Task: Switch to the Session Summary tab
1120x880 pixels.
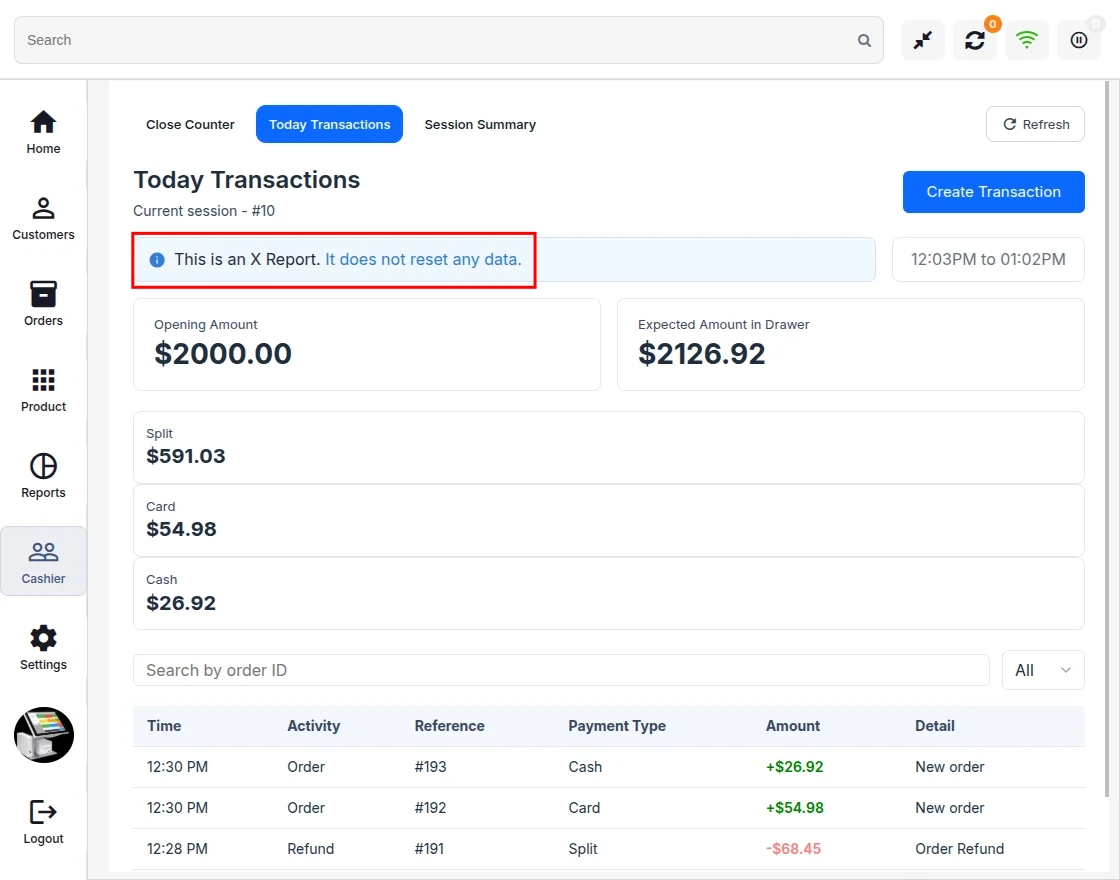Action: click(x=480, y=124)
